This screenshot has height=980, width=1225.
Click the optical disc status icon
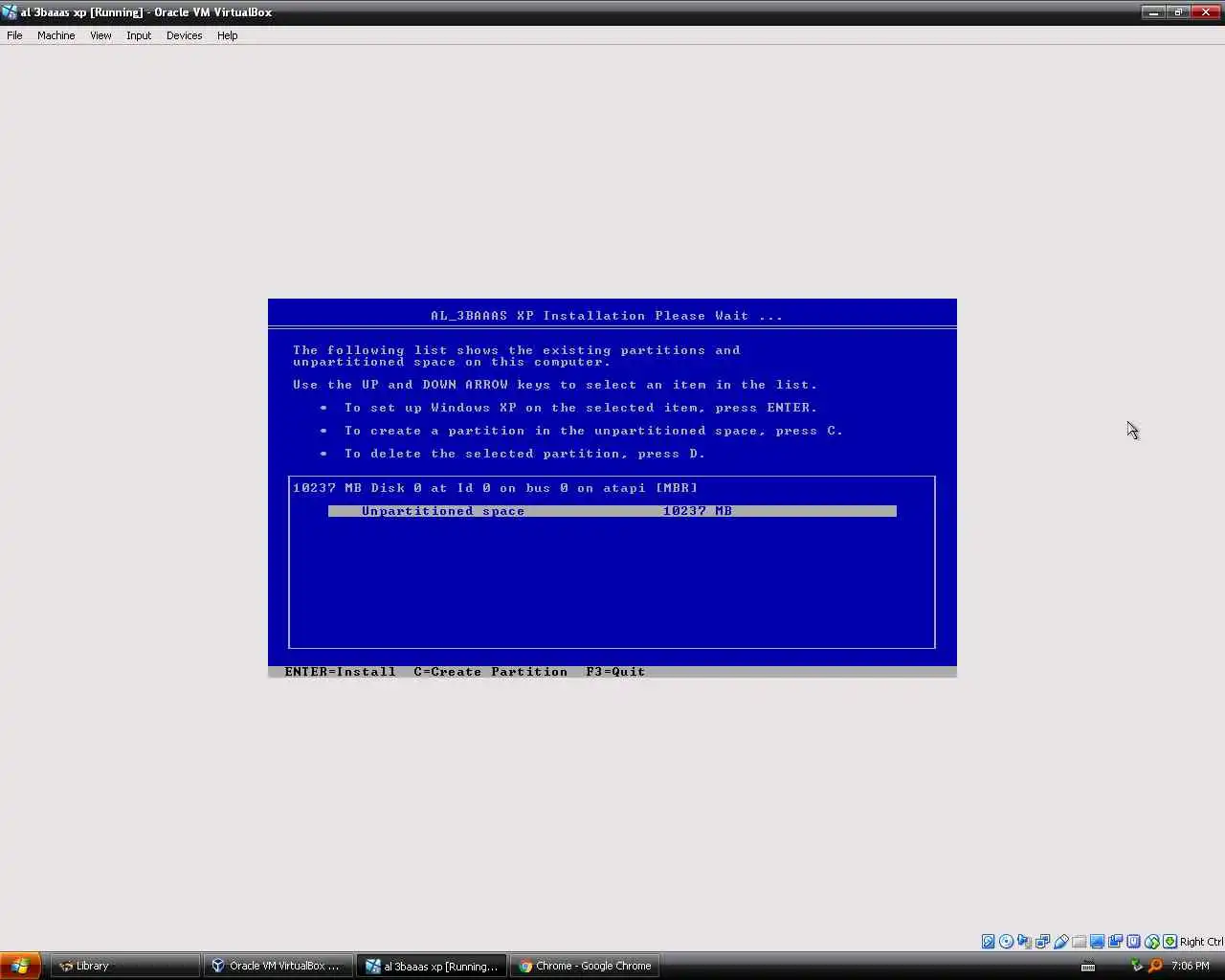1007,942
